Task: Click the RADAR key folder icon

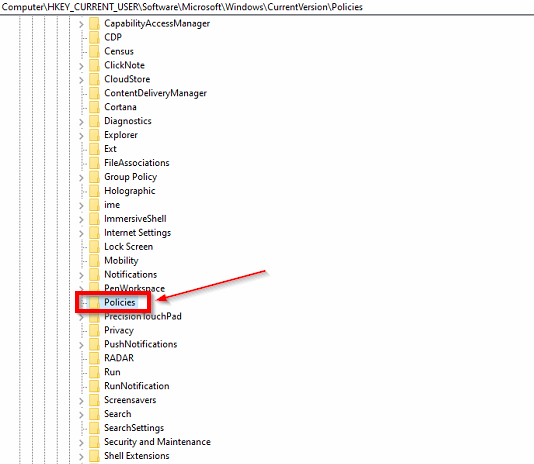Action: point(94,358)
